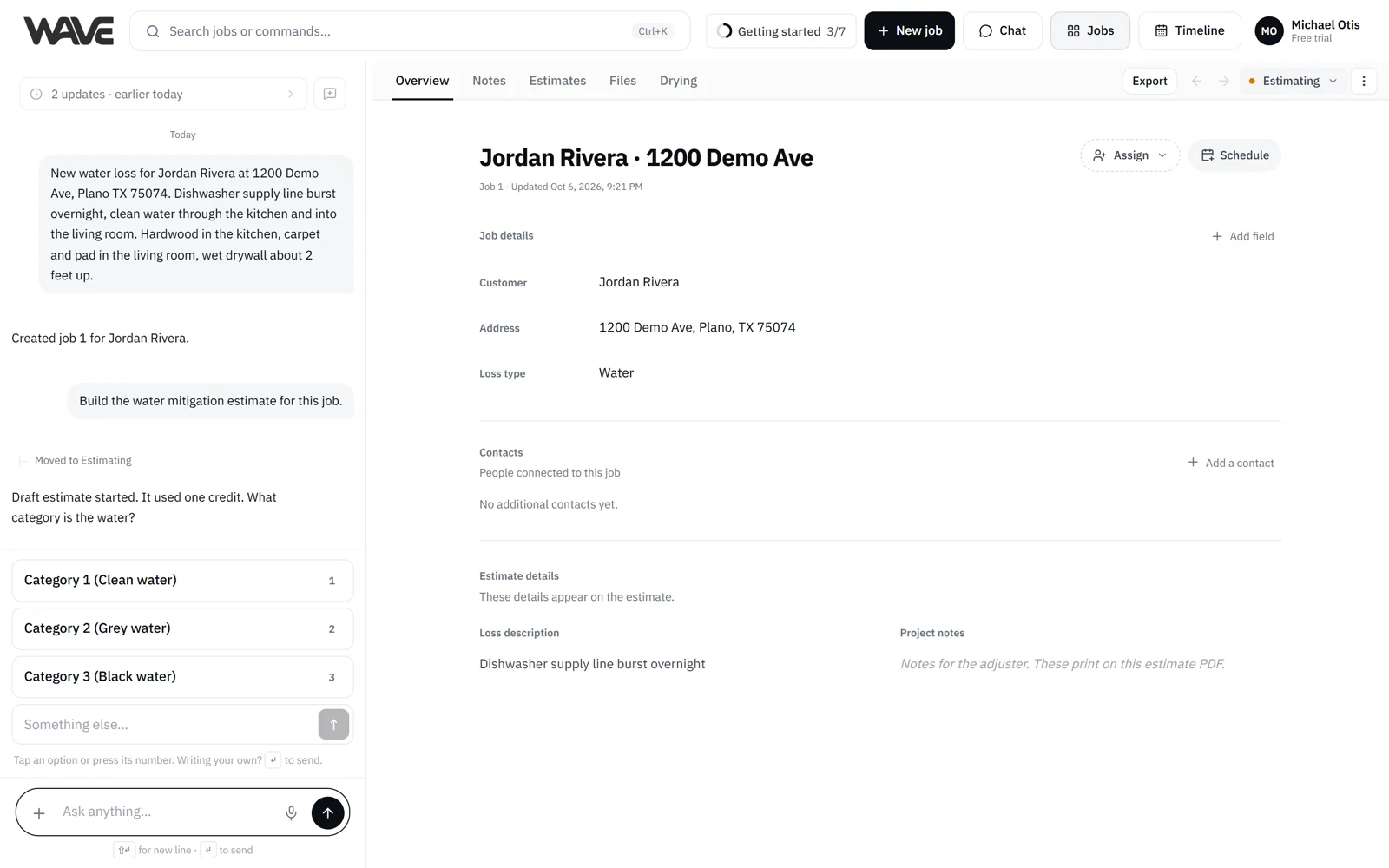Viewport: 1389px width, 868px height.
Task: Click the microphone icon in Ask anything
Action: coord(292,812)
